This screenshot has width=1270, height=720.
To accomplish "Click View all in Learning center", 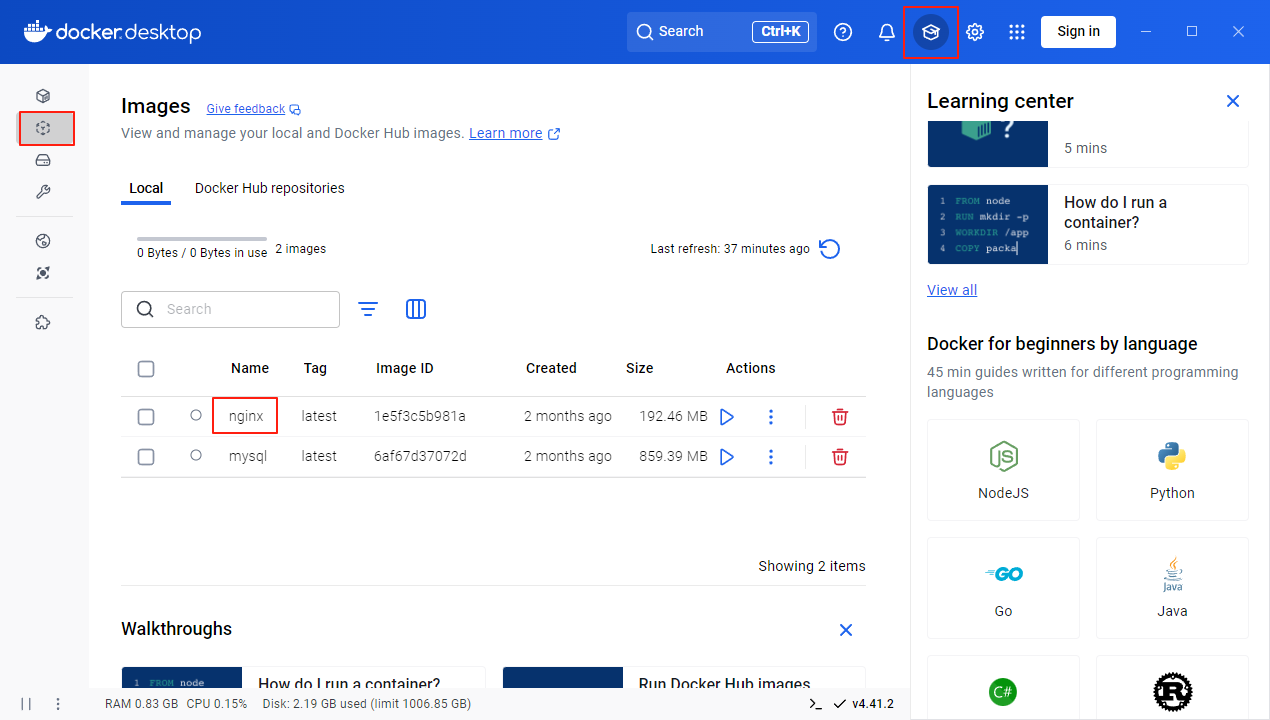I will click(952, 290).
